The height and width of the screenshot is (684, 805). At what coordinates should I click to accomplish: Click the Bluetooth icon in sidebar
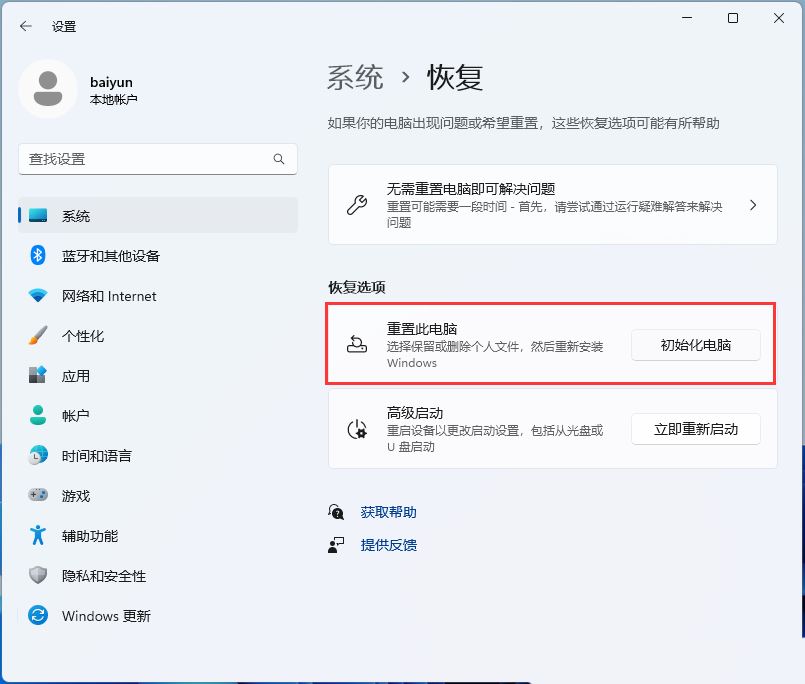pos(38,255)
